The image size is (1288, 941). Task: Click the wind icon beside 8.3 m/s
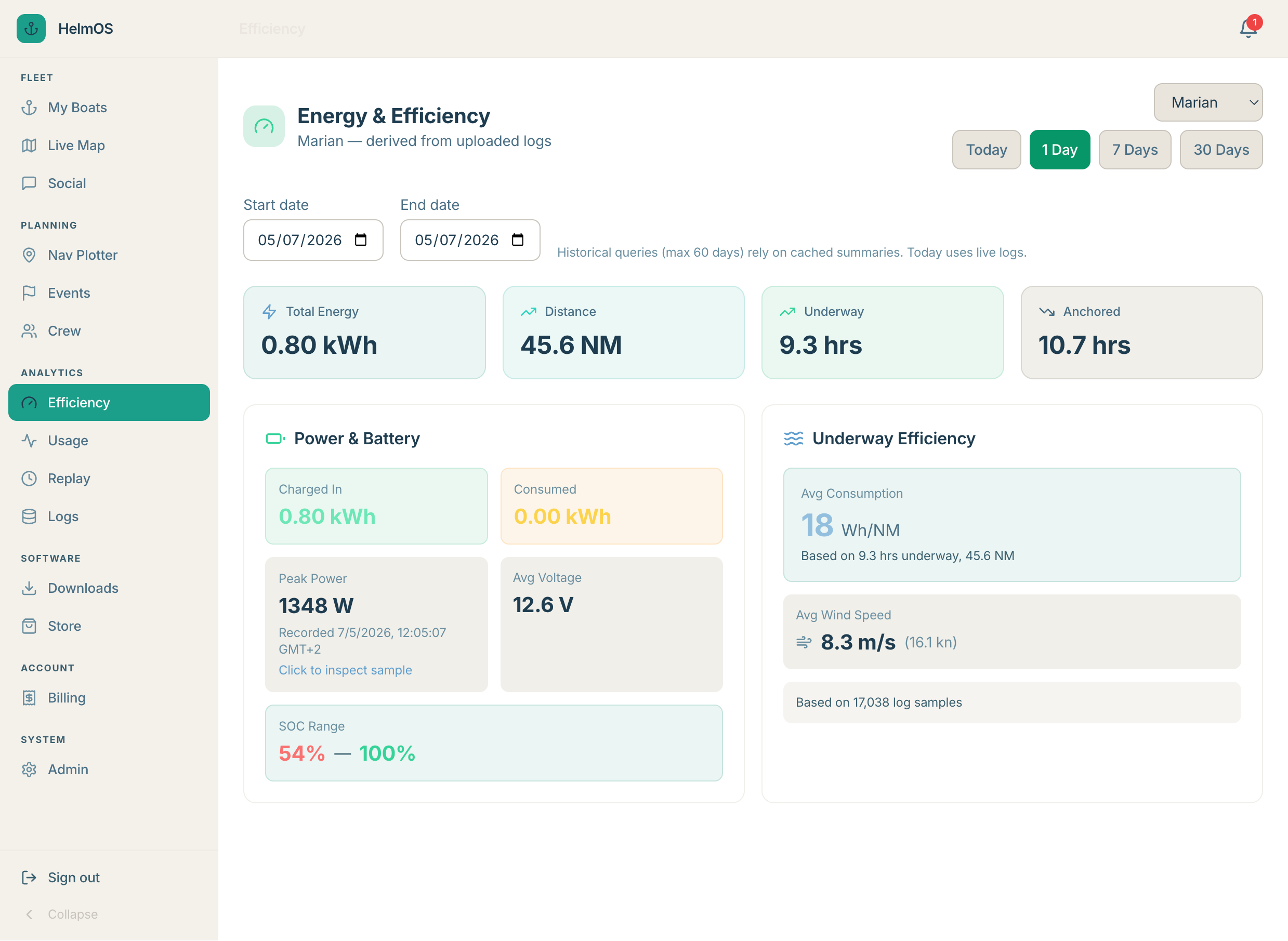(804, 643)
